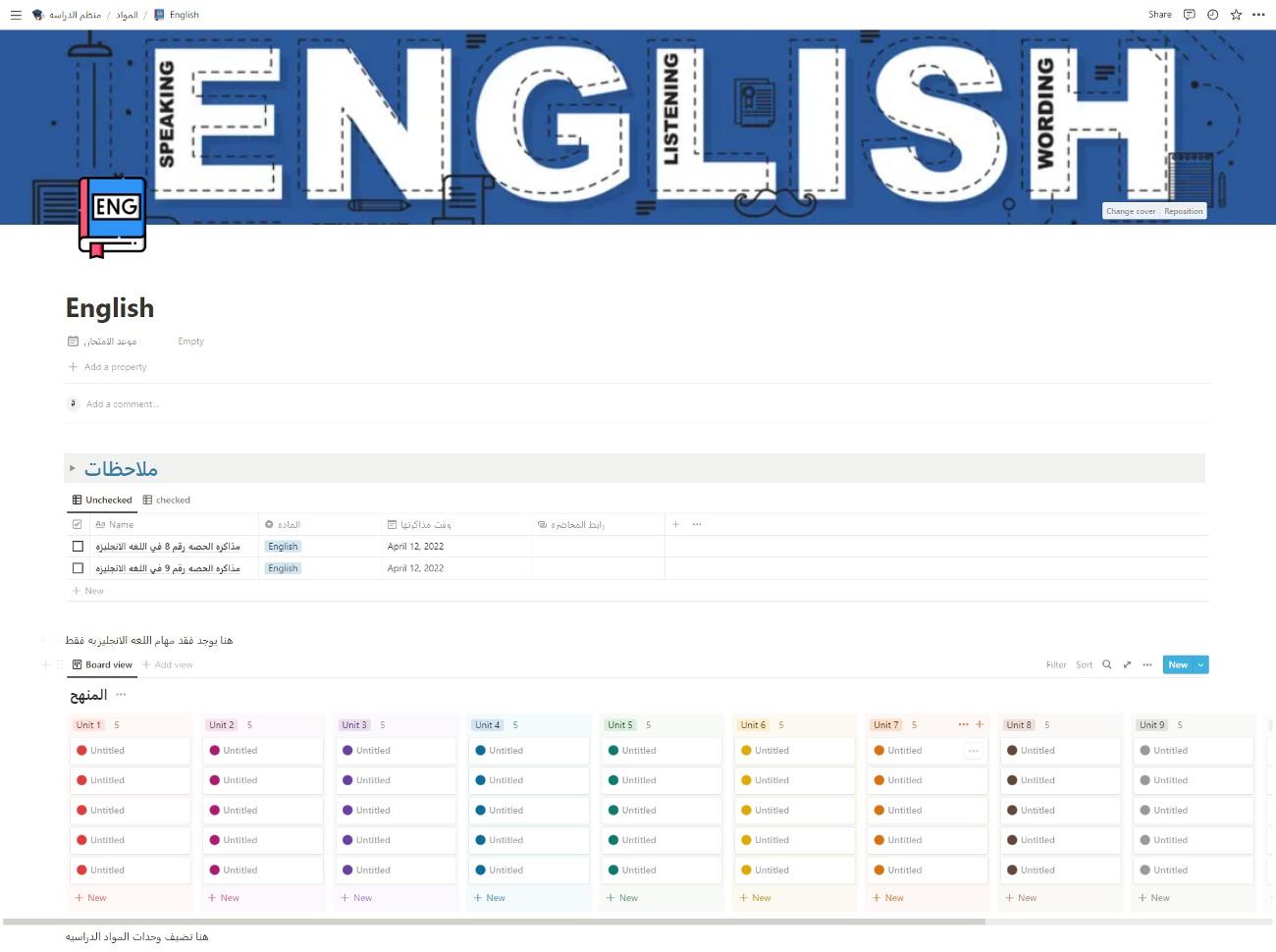Expand the ملاحظات toggle heading

[73, 468]
